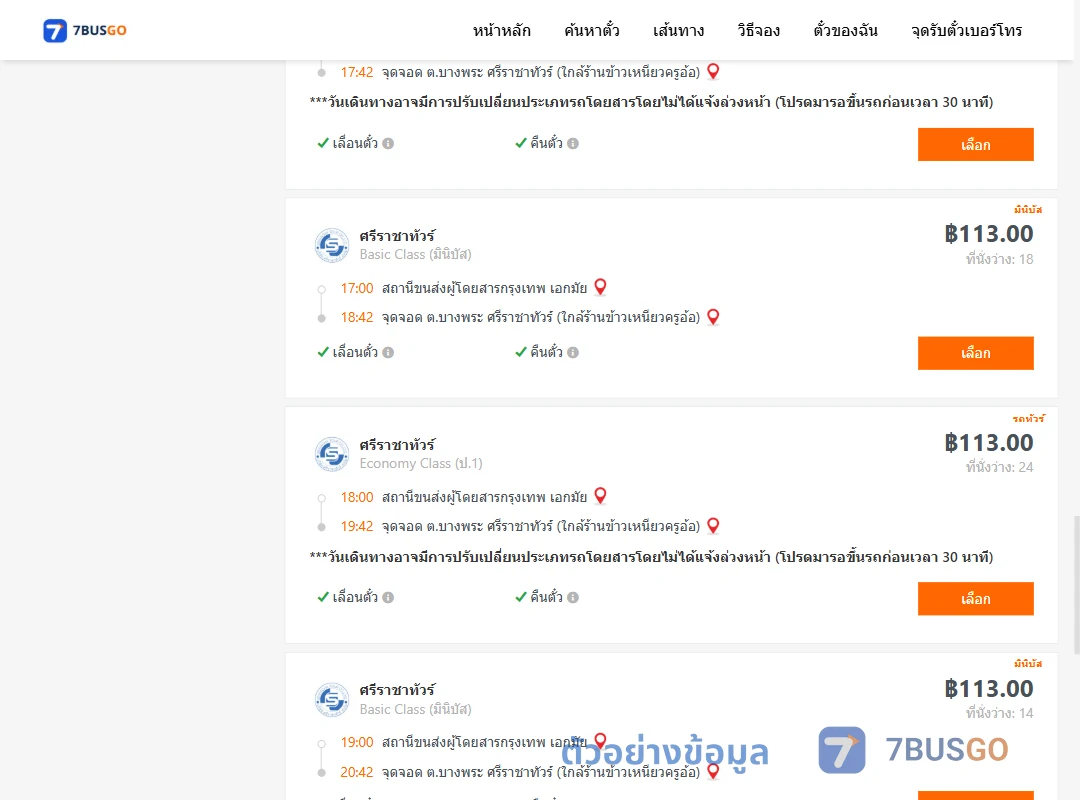Open ตั๋วของฉัน in navigation
1080x800 pixels.
845,30
